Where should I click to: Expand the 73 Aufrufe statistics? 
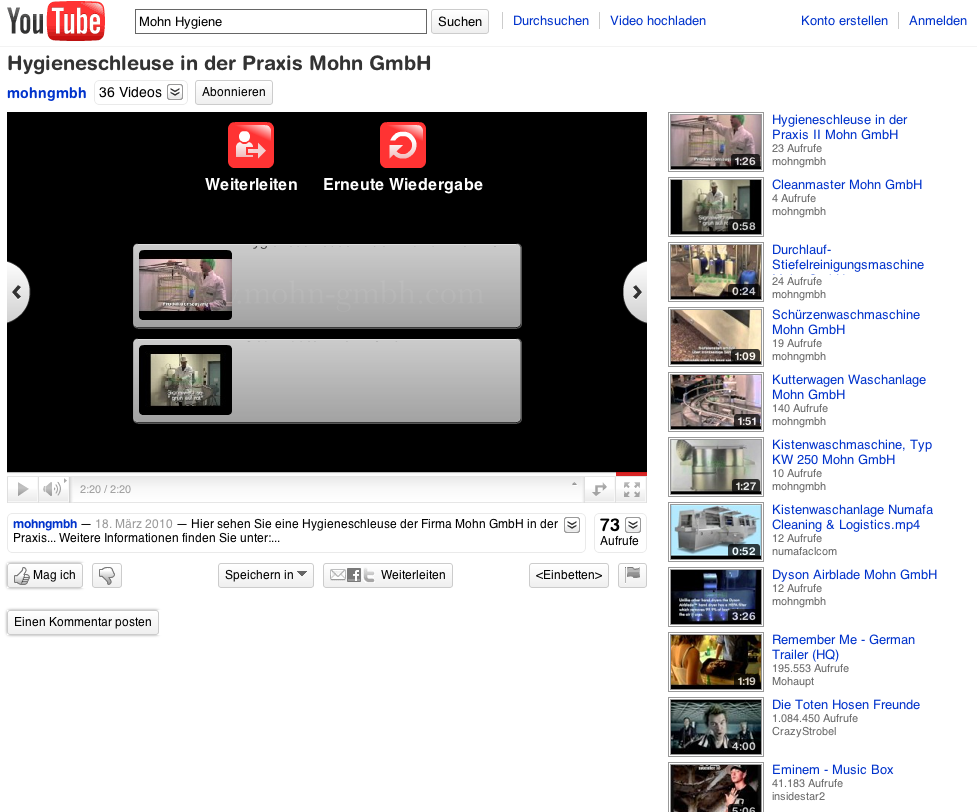click(x=632, y=525)
